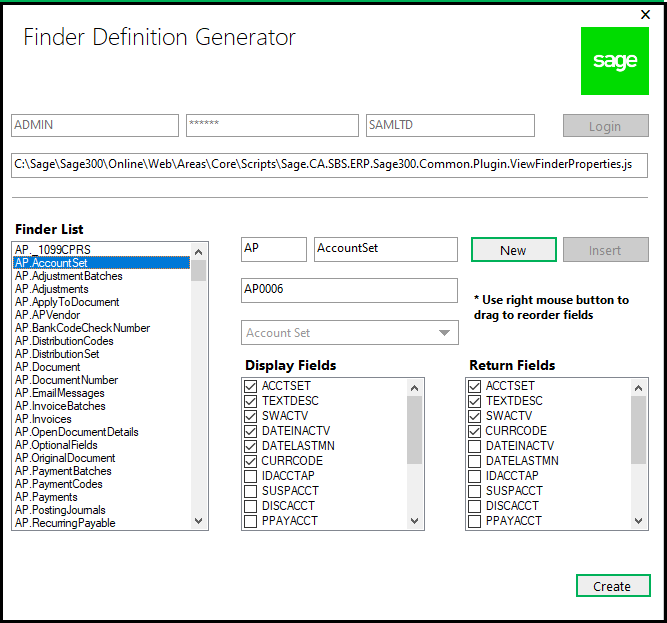Image resolution: width=667 pixels, height=623 pixels.
Task: Check DISCACCT in Display Fields
Action: tap(251, 506)
